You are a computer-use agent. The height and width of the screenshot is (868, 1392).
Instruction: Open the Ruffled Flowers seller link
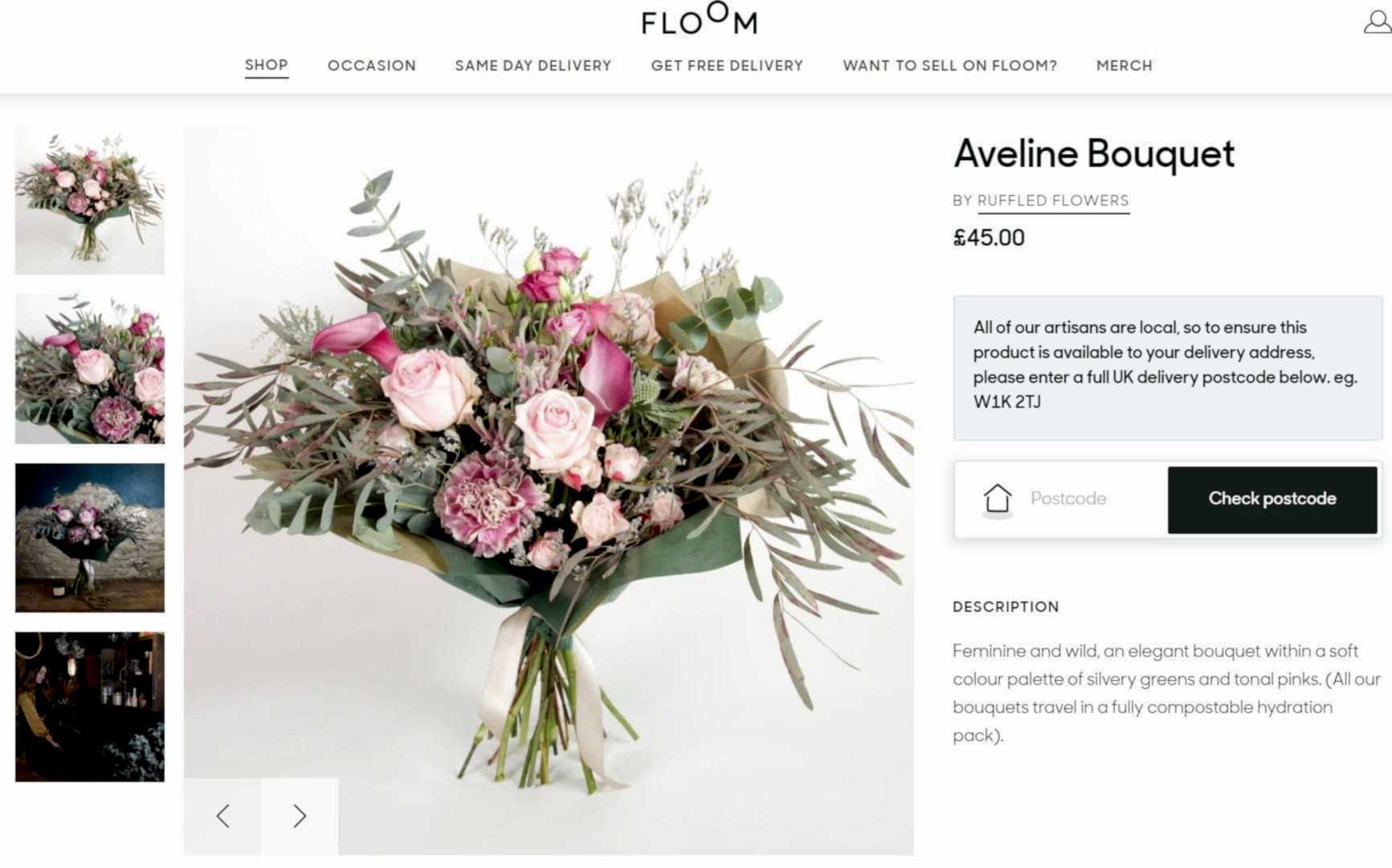[1053, 201]
